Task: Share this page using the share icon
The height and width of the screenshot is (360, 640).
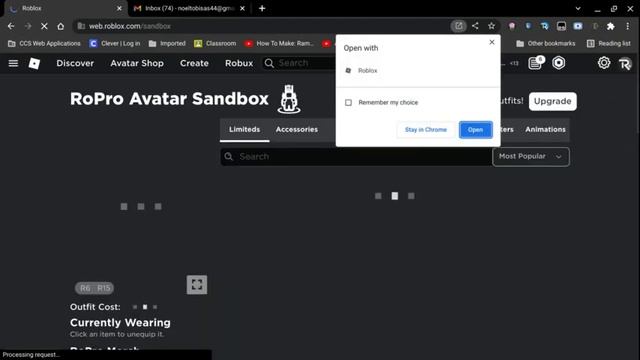Action: 475,26
